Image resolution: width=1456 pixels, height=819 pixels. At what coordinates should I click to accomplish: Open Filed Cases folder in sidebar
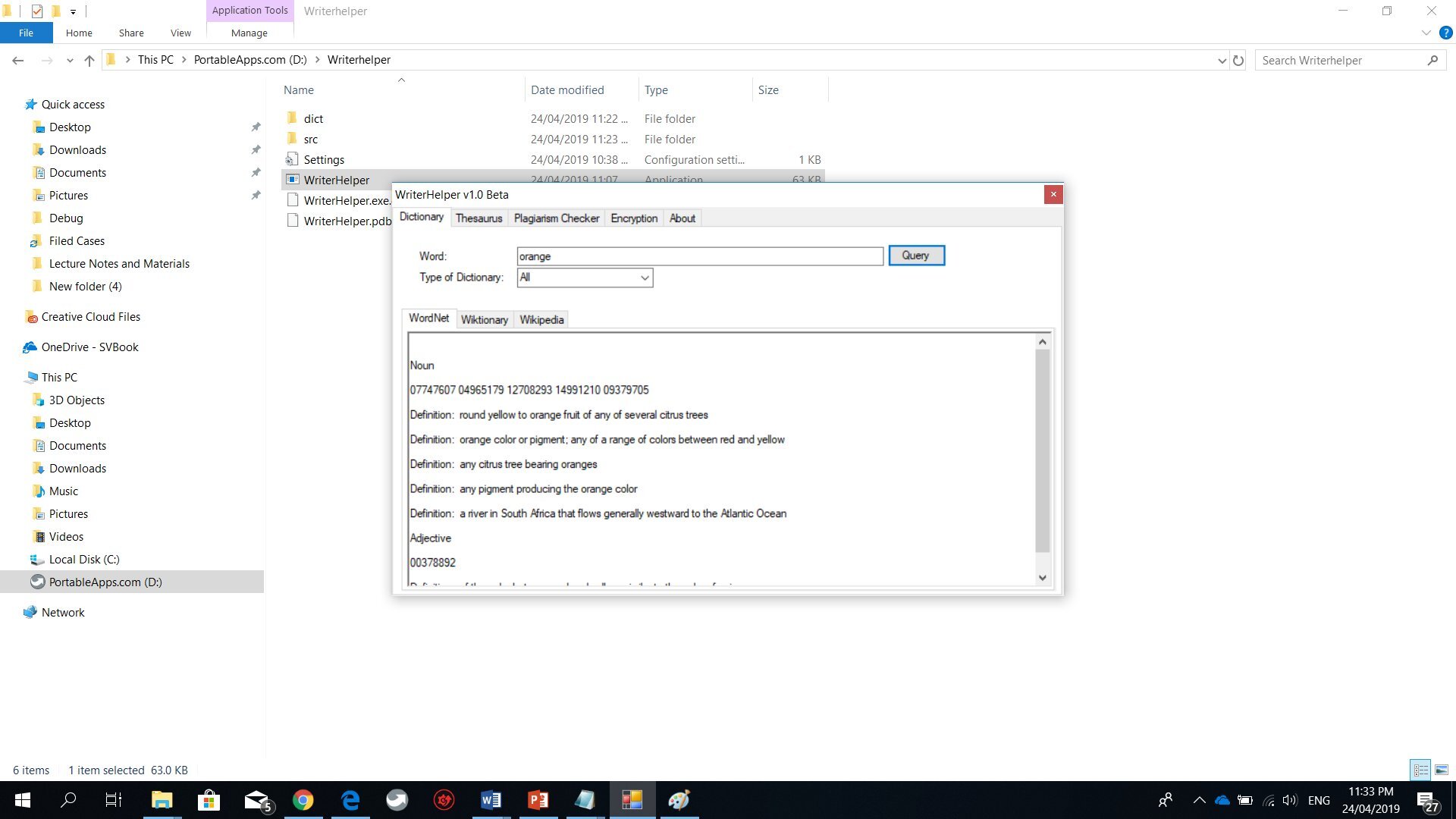(77, 240)
